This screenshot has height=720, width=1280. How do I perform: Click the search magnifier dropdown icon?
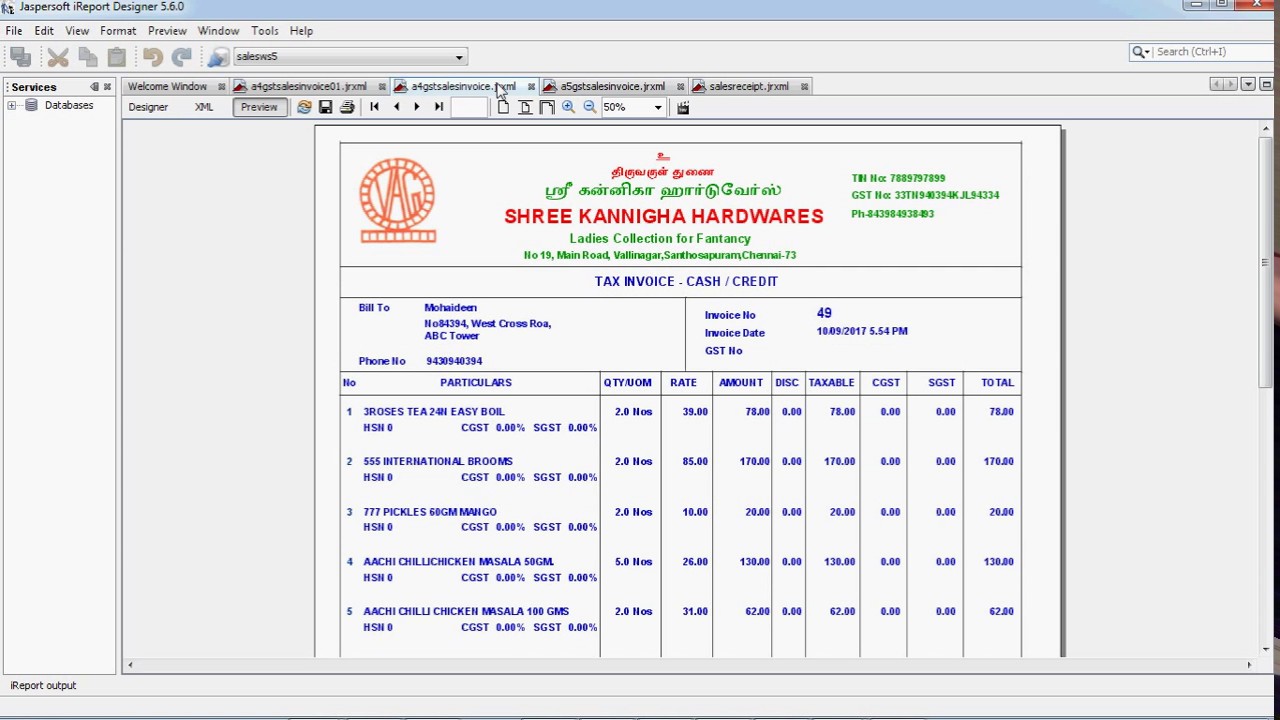(1141, 52)
